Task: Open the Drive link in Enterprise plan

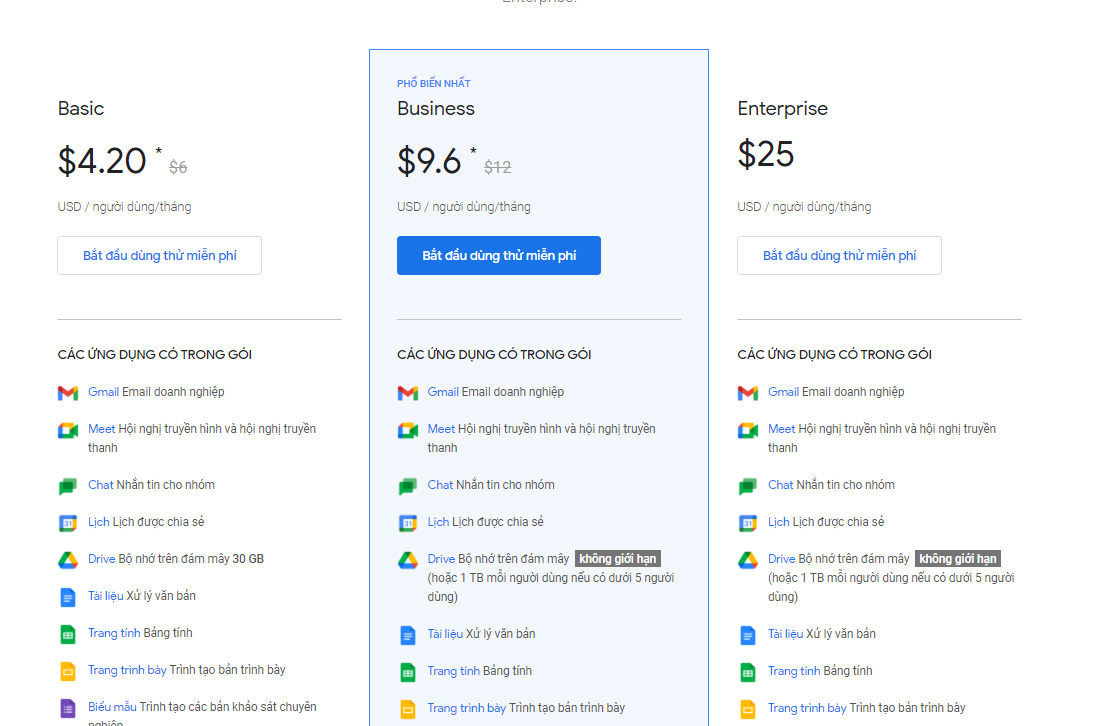Action: [781, 559]
